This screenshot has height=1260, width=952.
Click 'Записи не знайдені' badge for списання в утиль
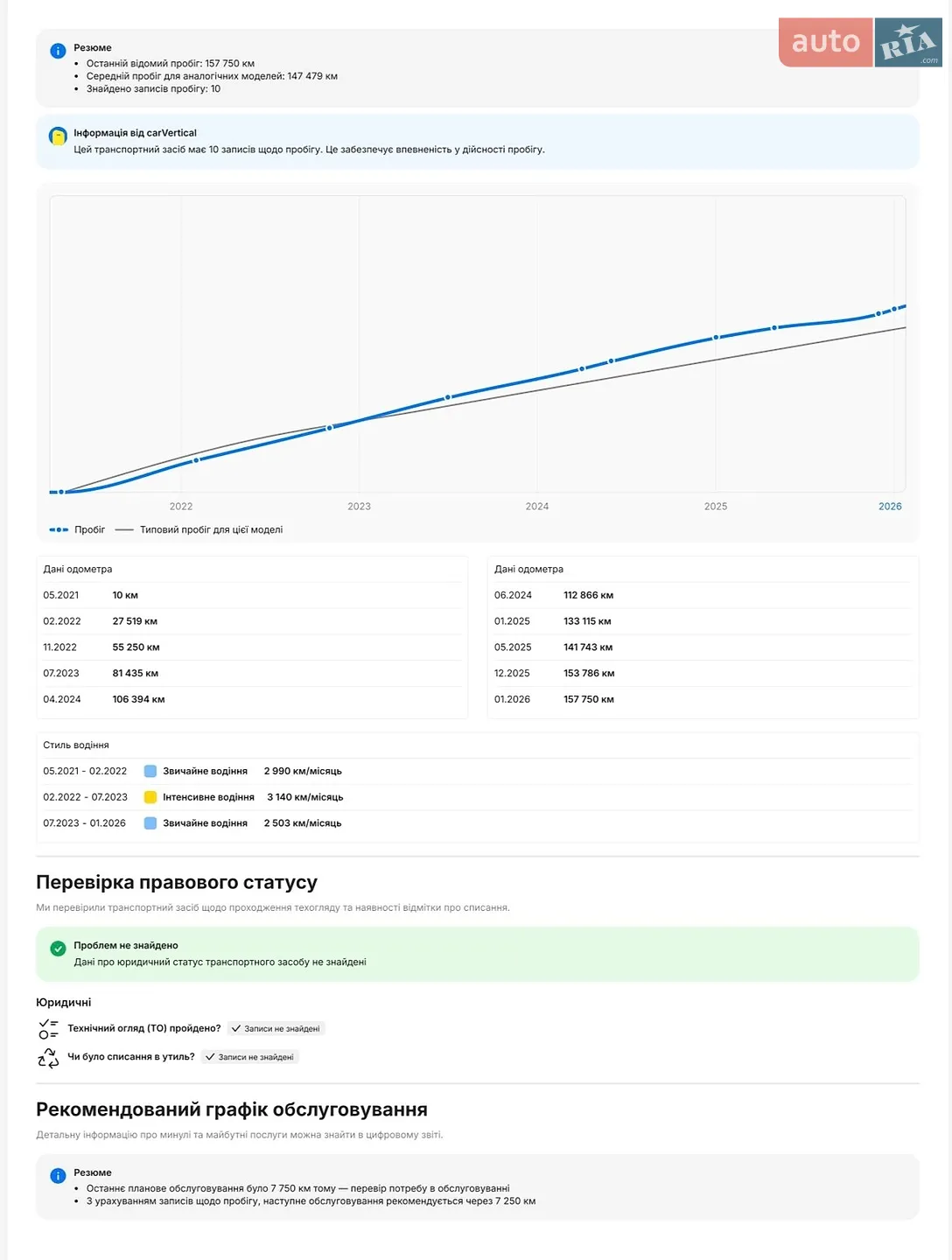point(250,1057)
